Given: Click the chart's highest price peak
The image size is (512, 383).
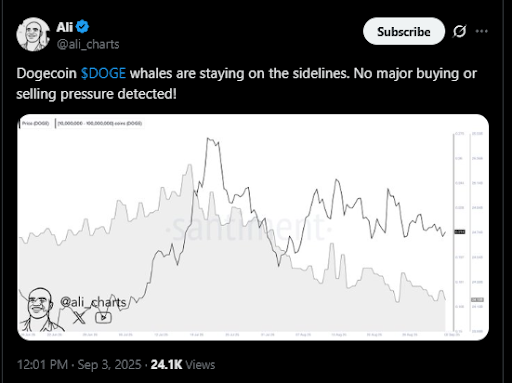Looking at the screenshot, I should pyautogui.click(x=208, y=138).
